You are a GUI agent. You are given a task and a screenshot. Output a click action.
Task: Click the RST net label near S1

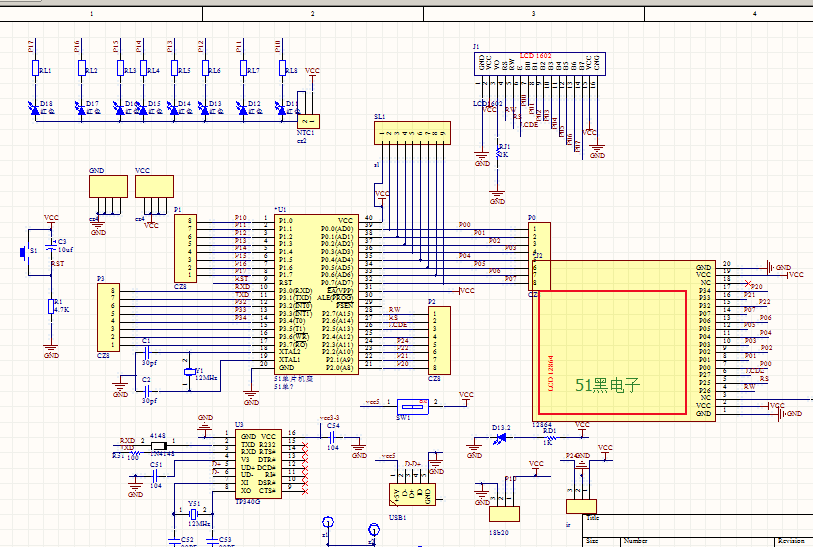pos(58,263)
